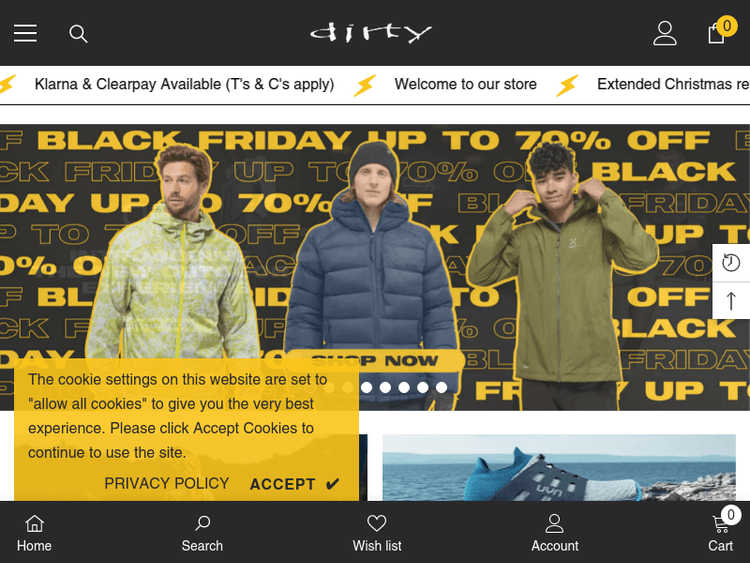Click Klarna & Clearpay announcement text
The width and height of the screenshot is (750, 563).
tap(184, 84)
